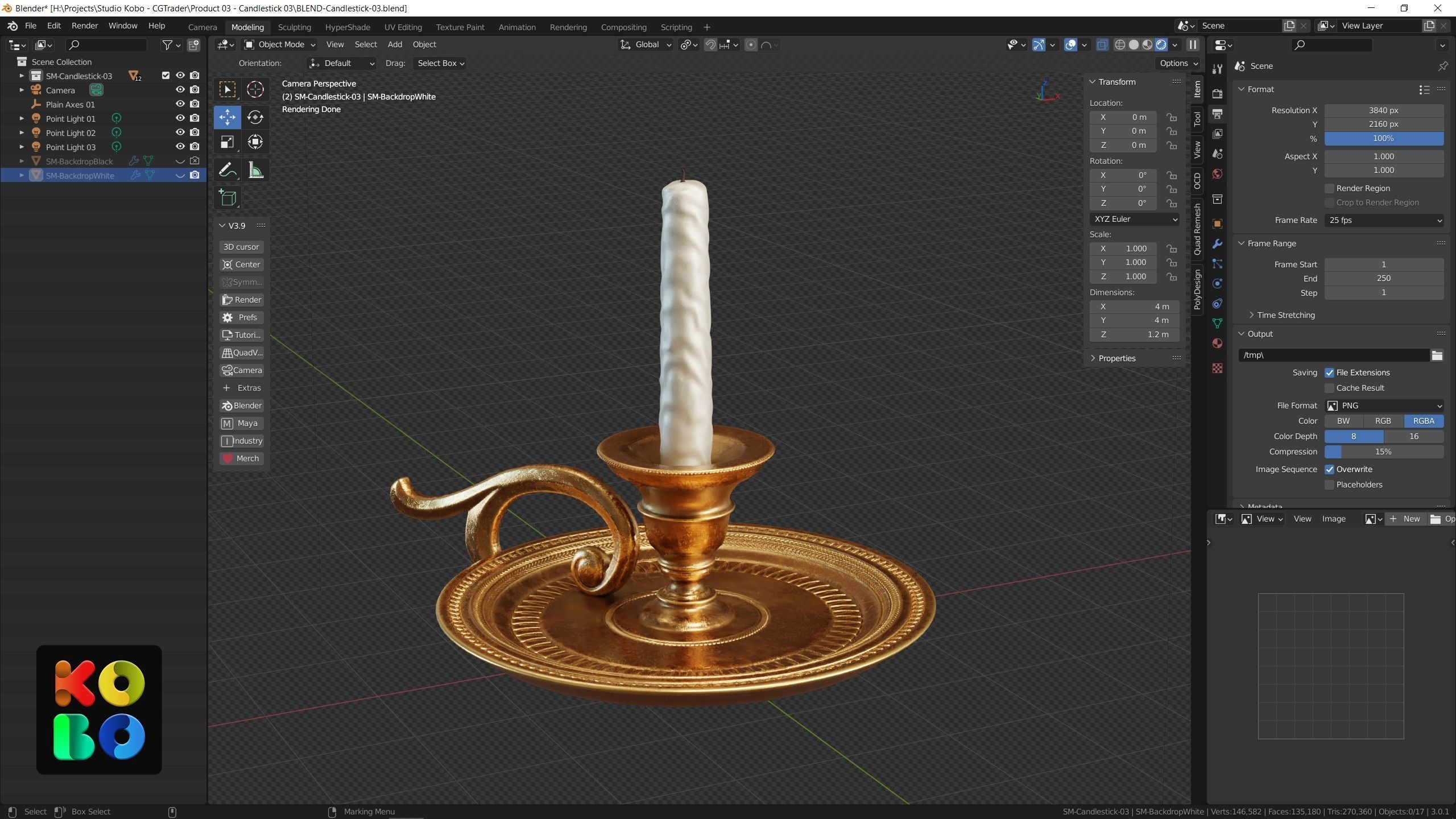Select the Annotate tool
Viewport: 1456px width, 819px height.
227,170
